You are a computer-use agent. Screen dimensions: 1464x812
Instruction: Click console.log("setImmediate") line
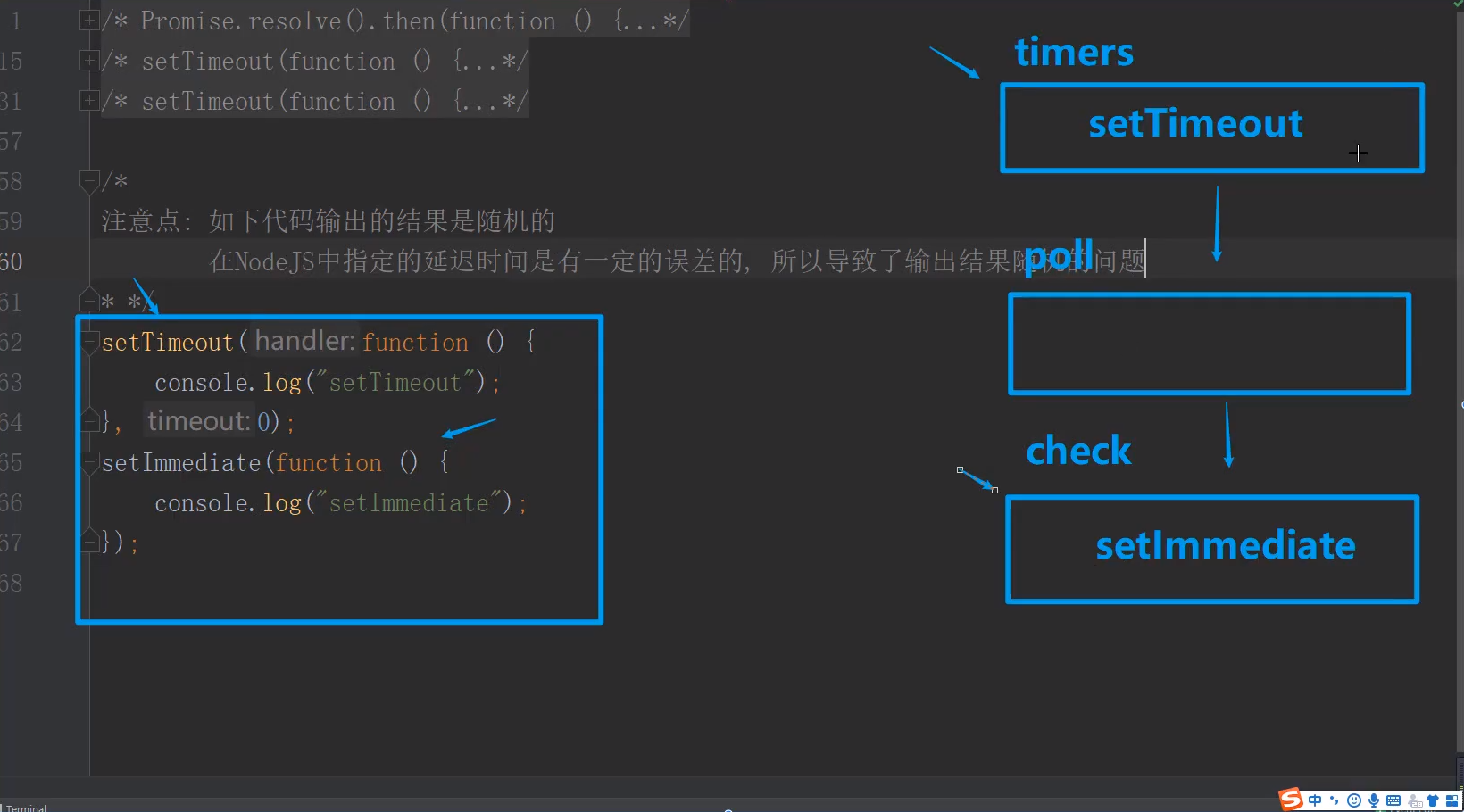pos(340,502)
